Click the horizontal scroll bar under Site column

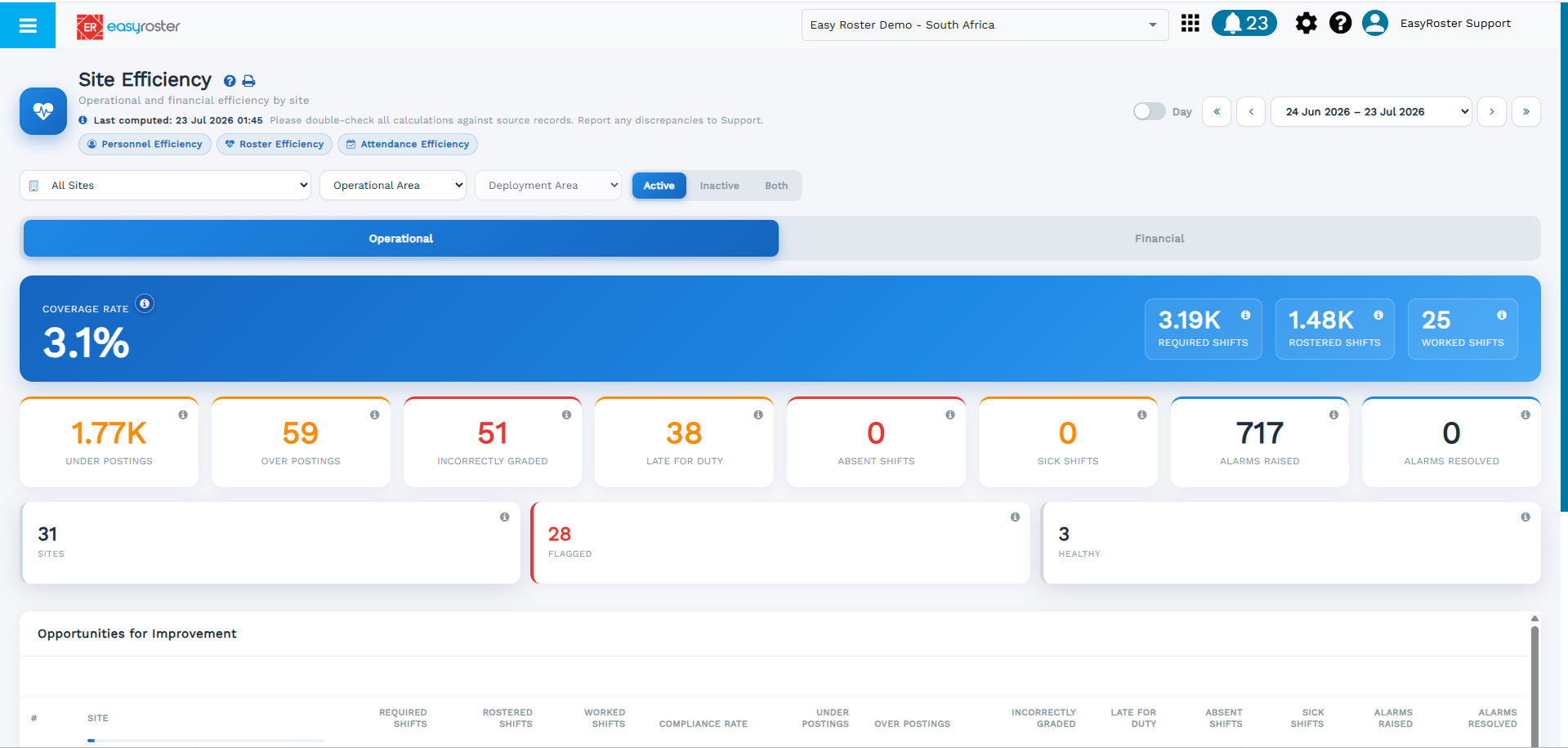click(205, 741)
